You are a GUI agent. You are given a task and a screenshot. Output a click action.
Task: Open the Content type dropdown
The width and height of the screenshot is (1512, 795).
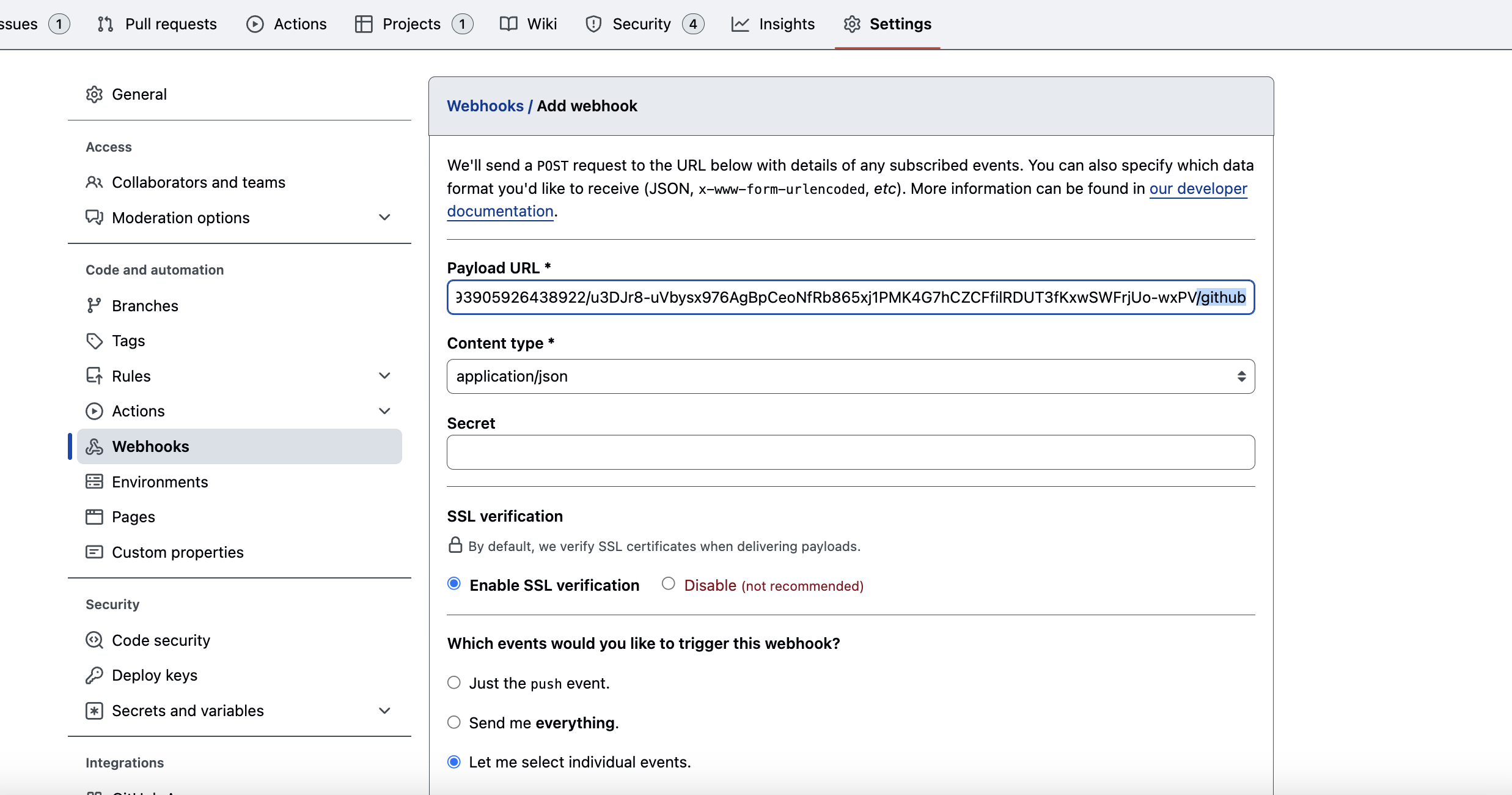click(x=851, y=376)
